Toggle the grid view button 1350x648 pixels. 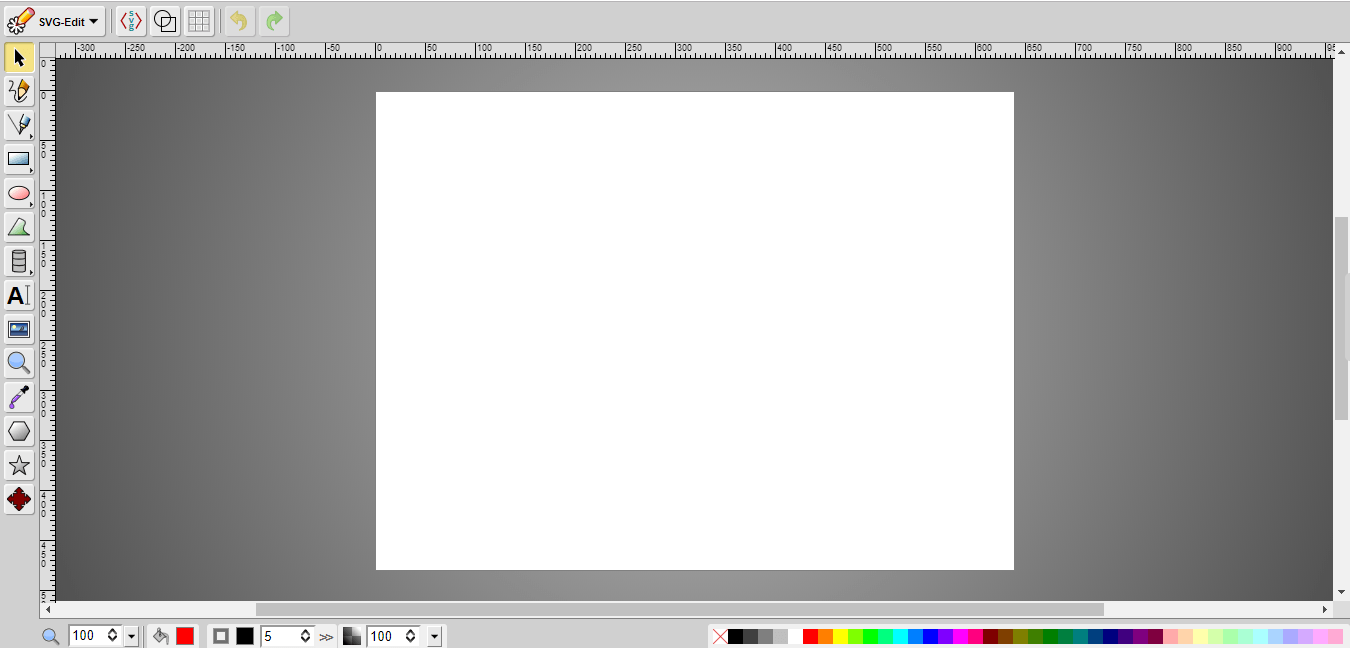click(199, 21)
